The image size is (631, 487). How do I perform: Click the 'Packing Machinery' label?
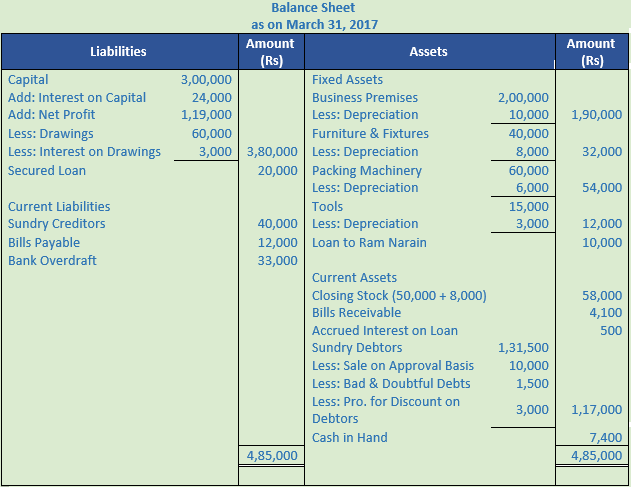click(367, 171)
